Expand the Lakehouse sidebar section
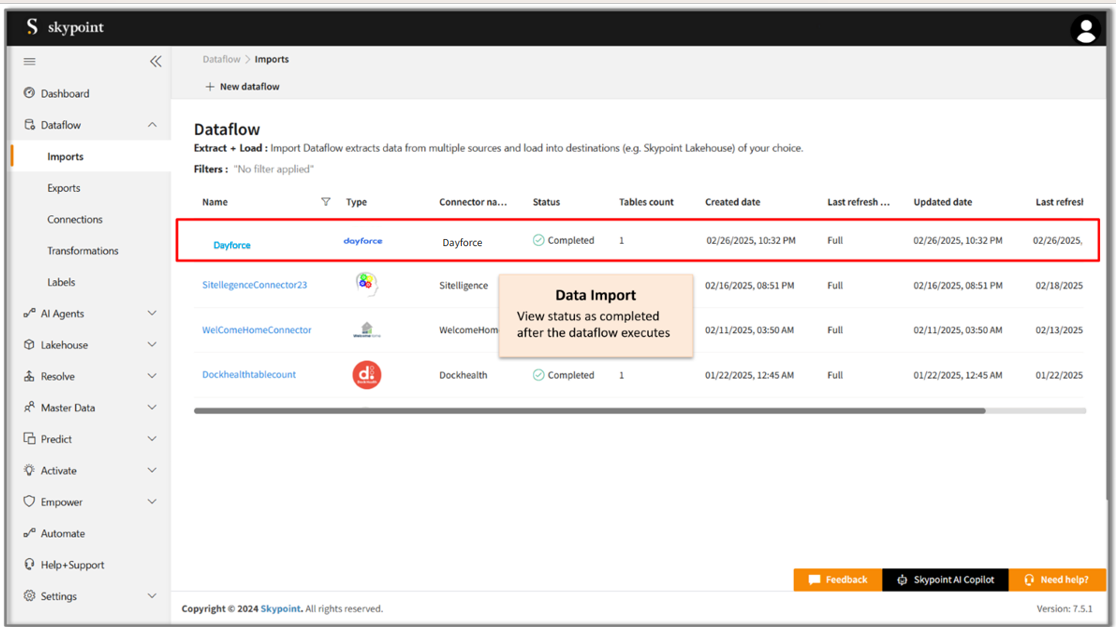This screenshot has height=631, width=1116. click(152, 345)
